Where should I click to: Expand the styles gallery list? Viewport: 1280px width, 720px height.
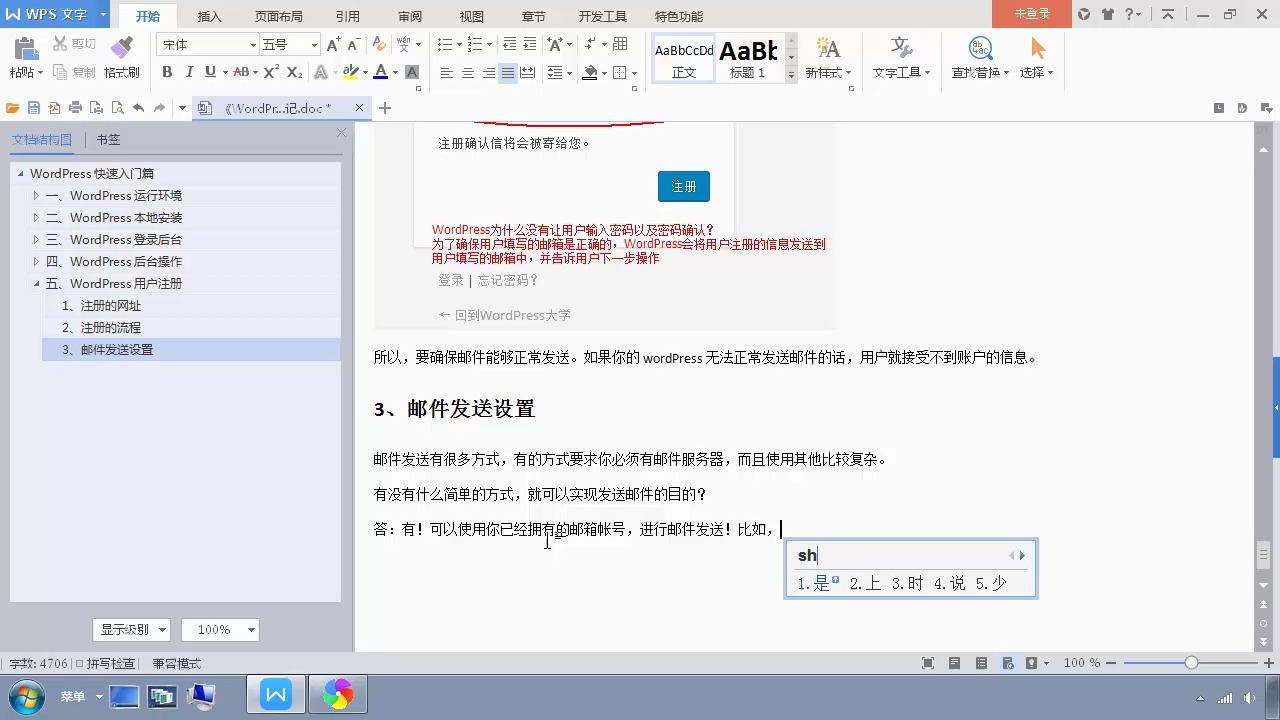pos(791,73)
